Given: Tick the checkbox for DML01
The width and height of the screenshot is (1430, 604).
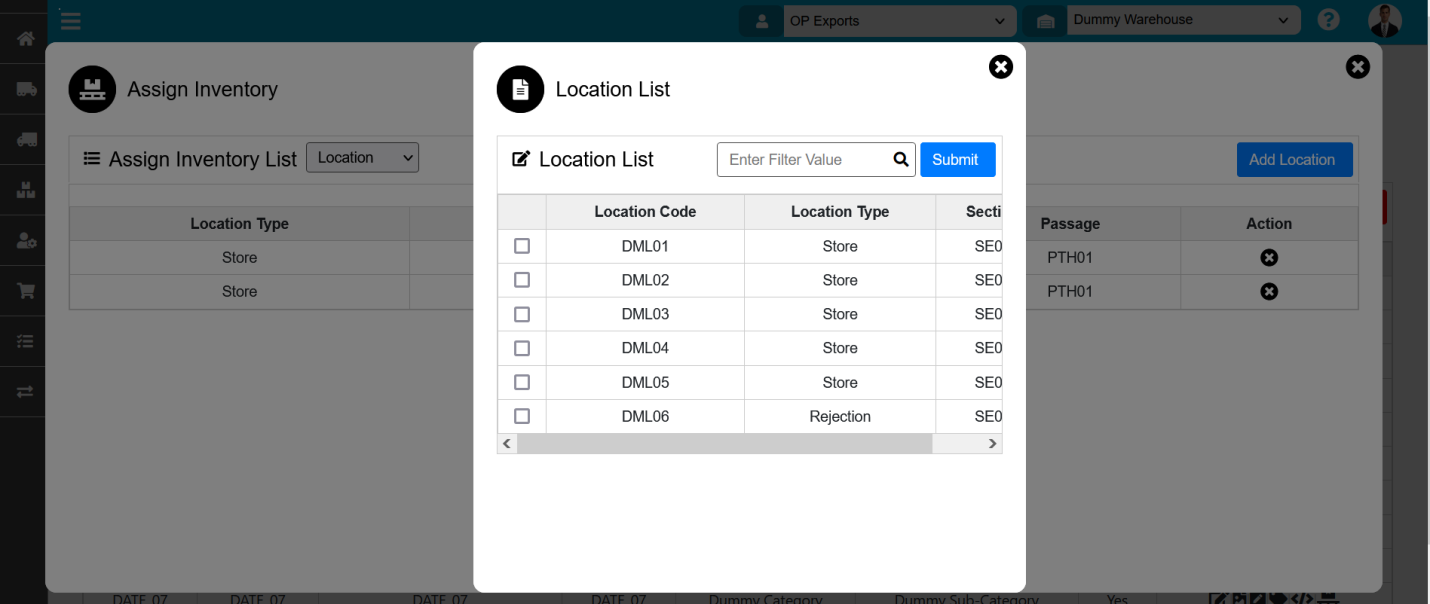Looking at the screenshot, I should click(522, 246).
